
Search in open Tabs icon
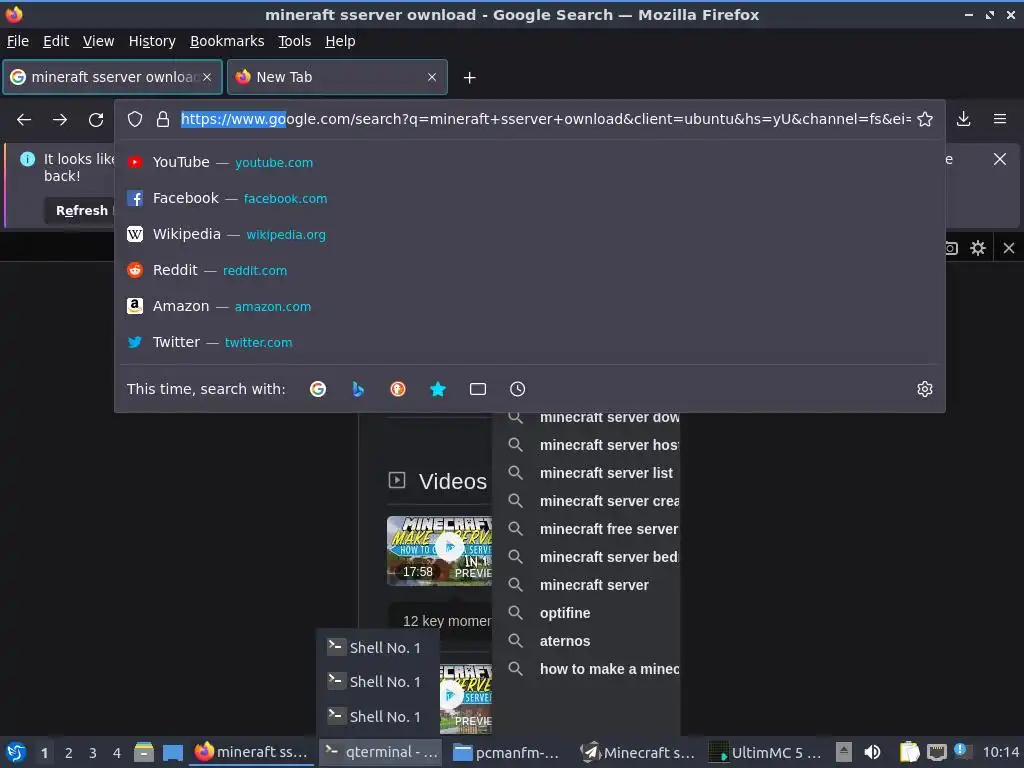[x=477, y=389]
